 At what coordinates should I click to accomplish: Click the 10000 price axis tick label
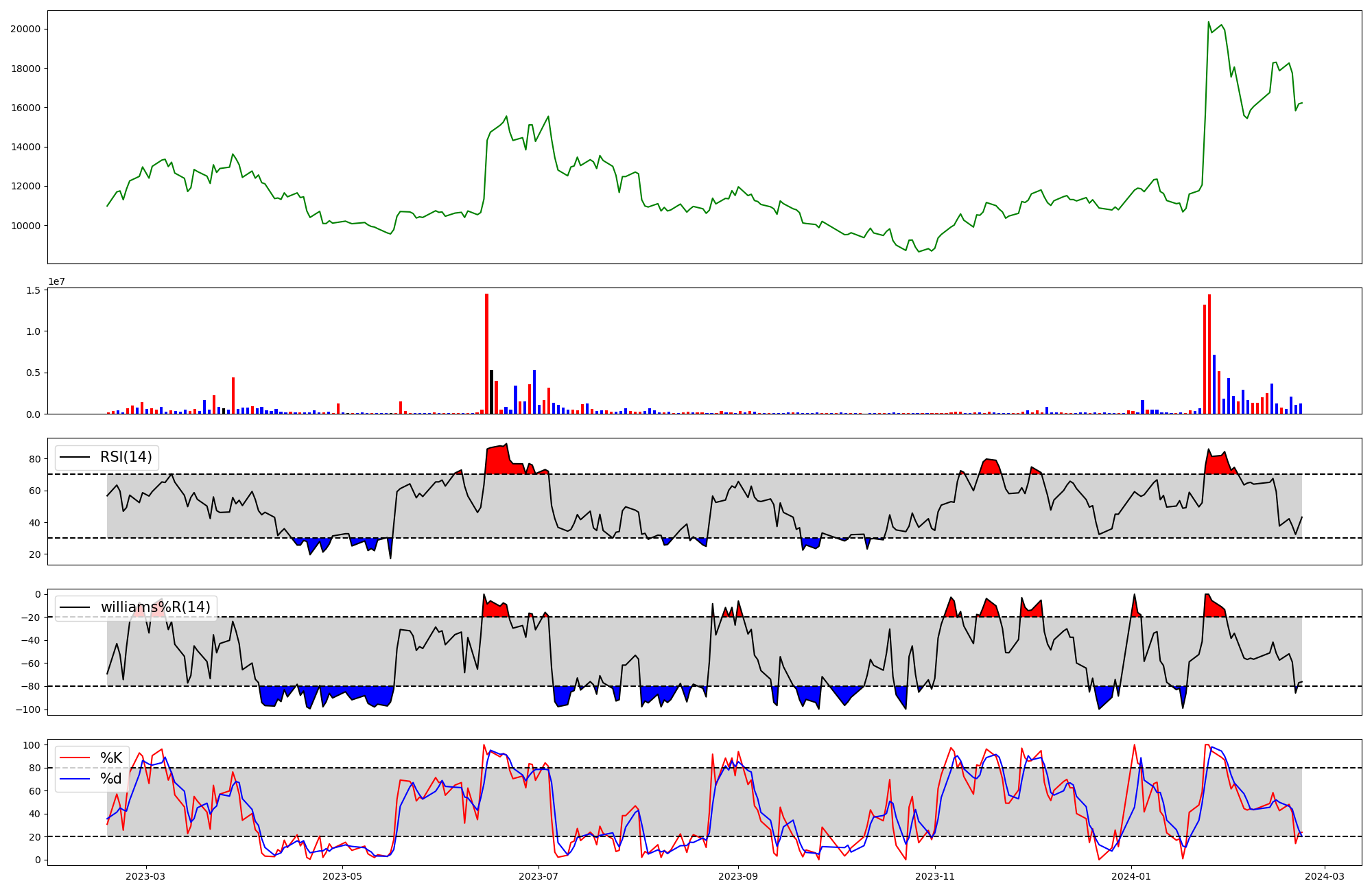coord(25,226)
